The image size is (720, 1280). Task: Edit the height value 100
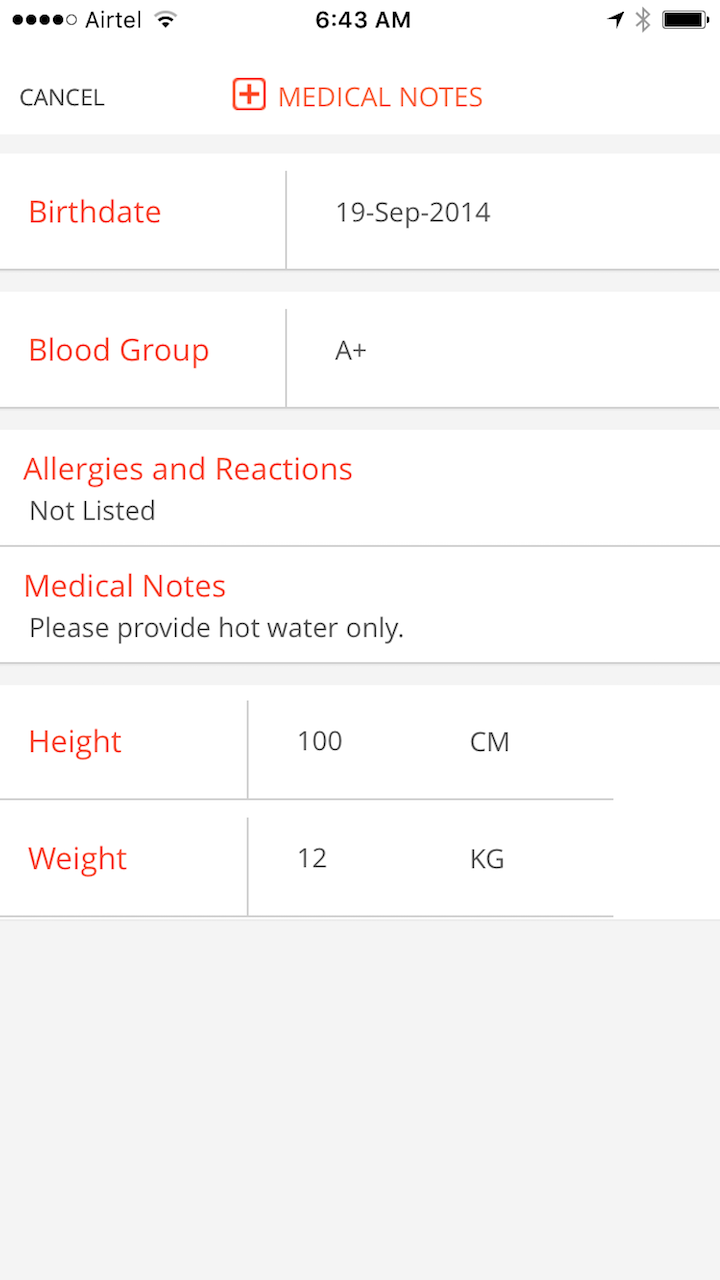pyautogui.click(x=320, y=741)
